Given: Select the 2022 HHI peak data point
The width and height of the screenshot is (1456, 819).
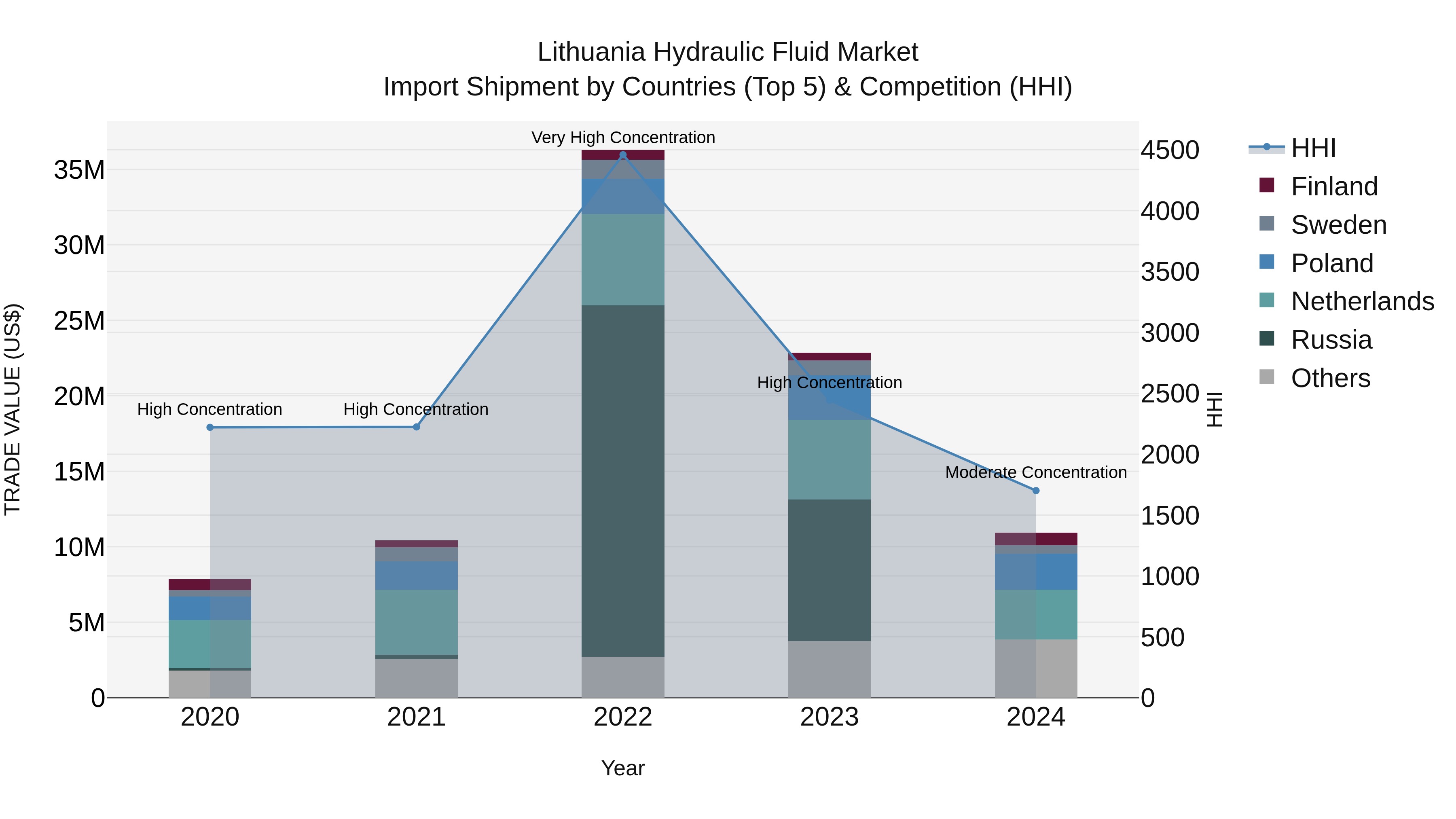Looking at the screenshot, I should pyautogui.click(x=623, y=155).
